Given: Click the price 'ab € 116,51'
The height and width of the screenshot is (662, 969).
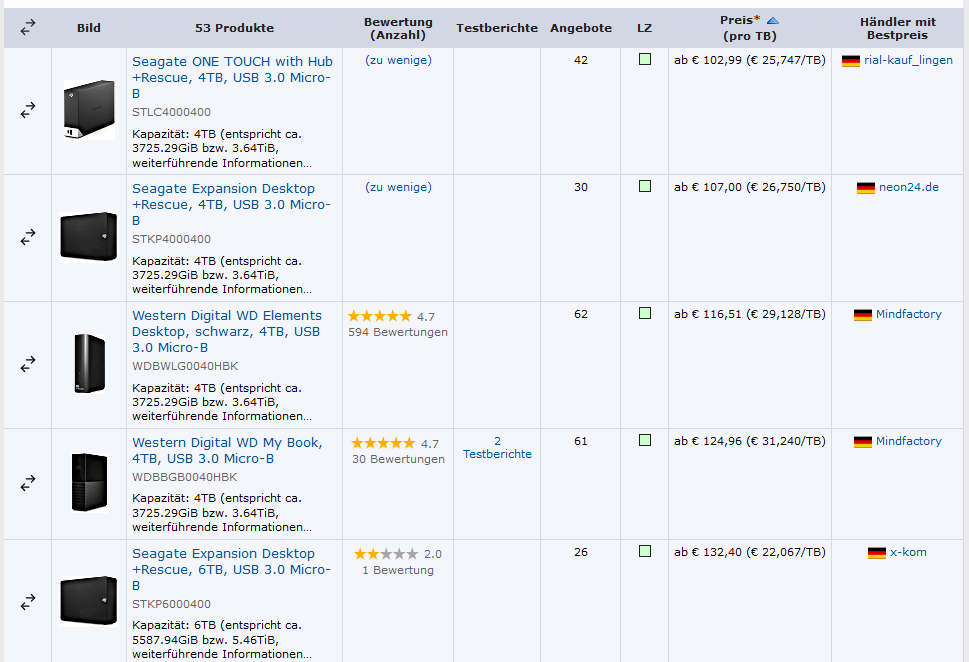Looking at the screenshot, I should tap(708, 314).
